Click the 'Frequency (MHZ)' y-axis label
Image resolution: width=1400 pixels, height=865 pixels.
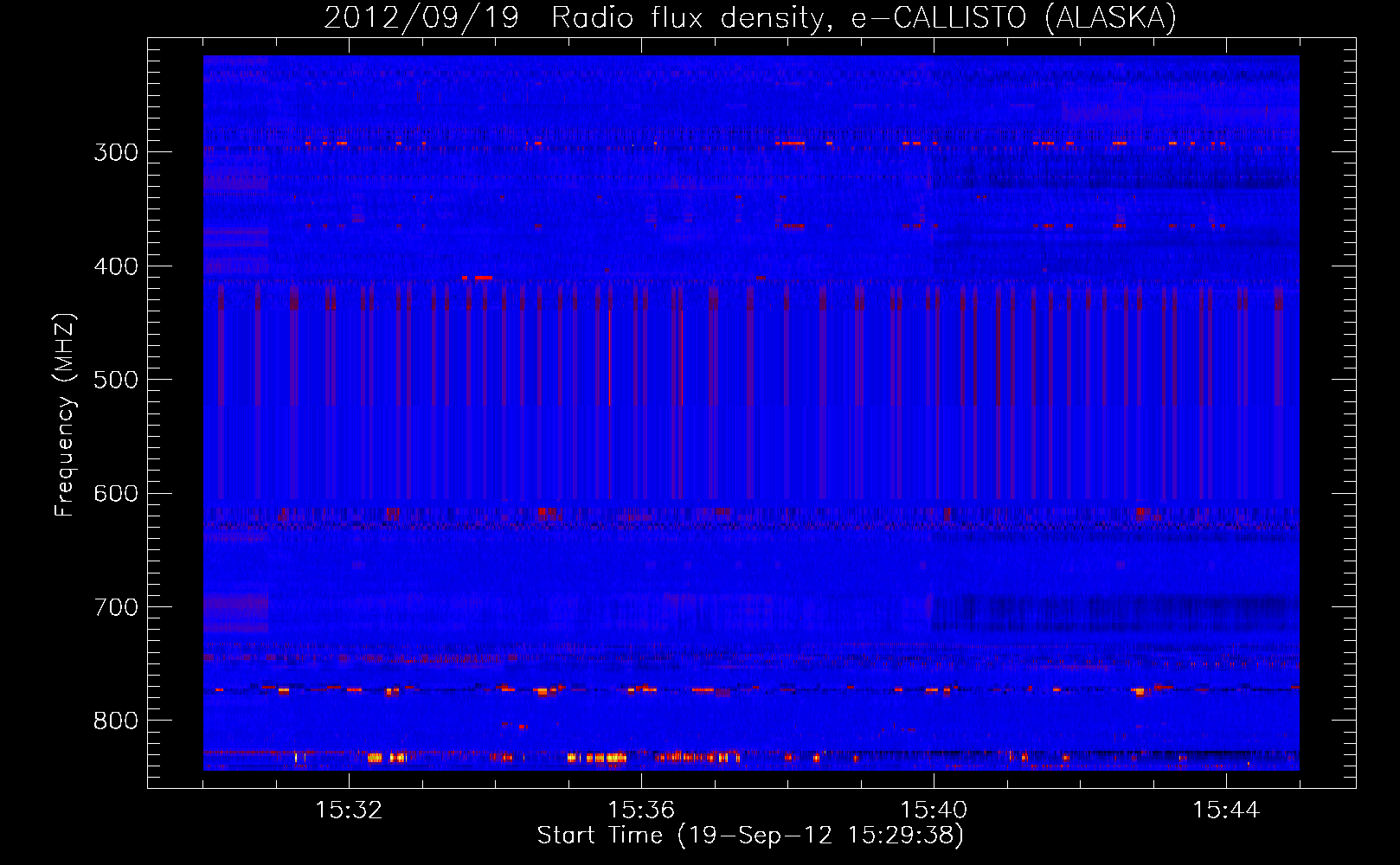click(65, 414)
